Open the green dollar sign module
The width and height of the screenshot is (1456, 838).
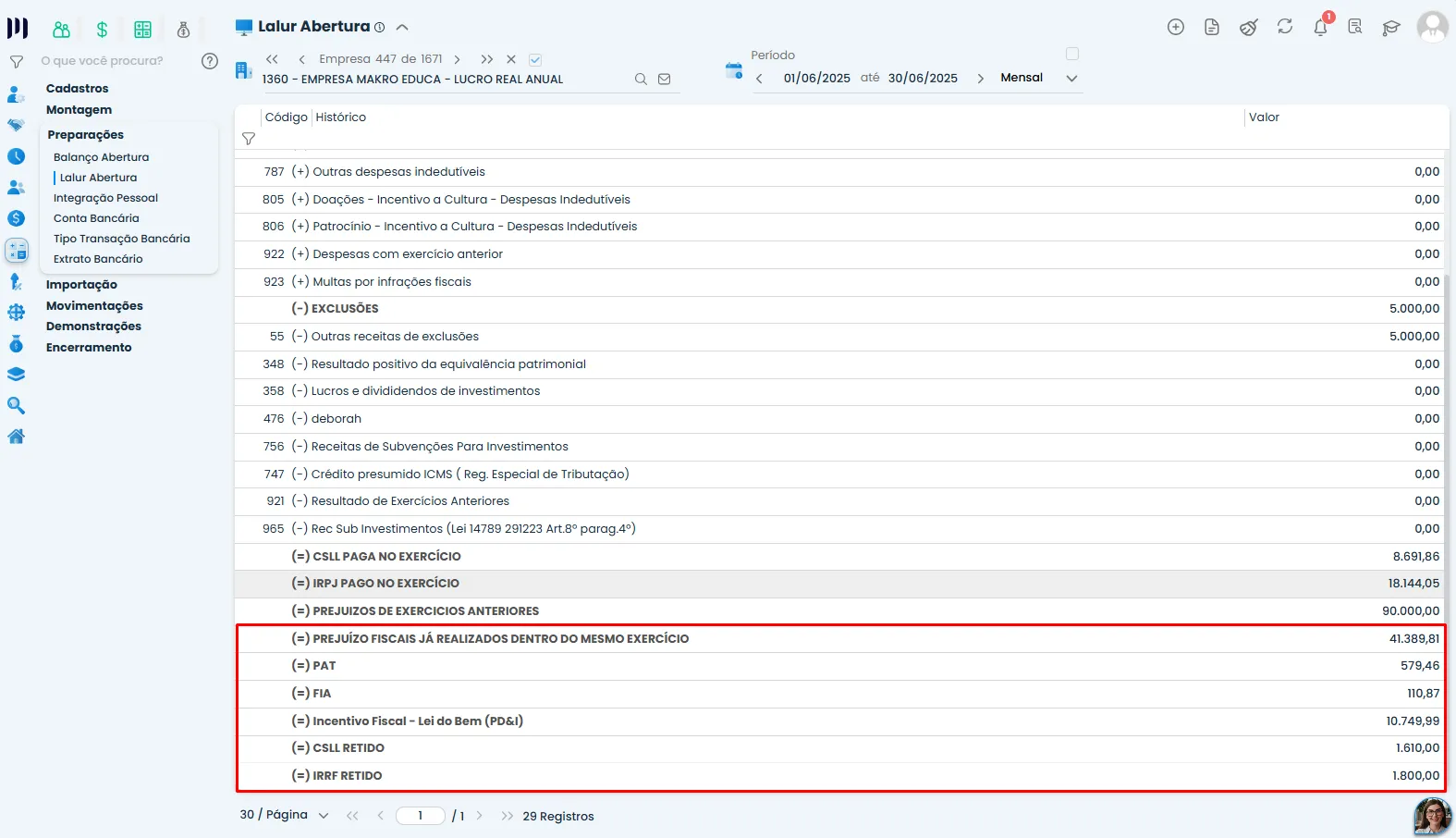pyautogui.click(x=102, y=30)
